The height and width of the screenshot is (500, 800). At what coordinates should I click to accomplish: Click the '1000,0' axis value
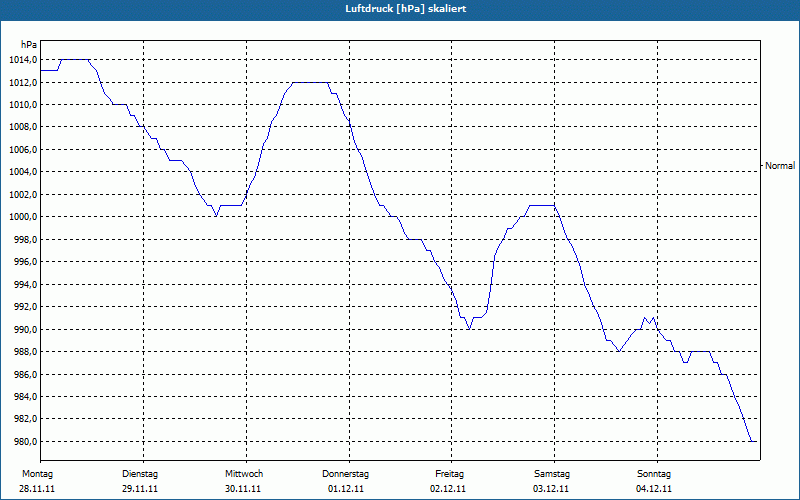click(23, 217)
